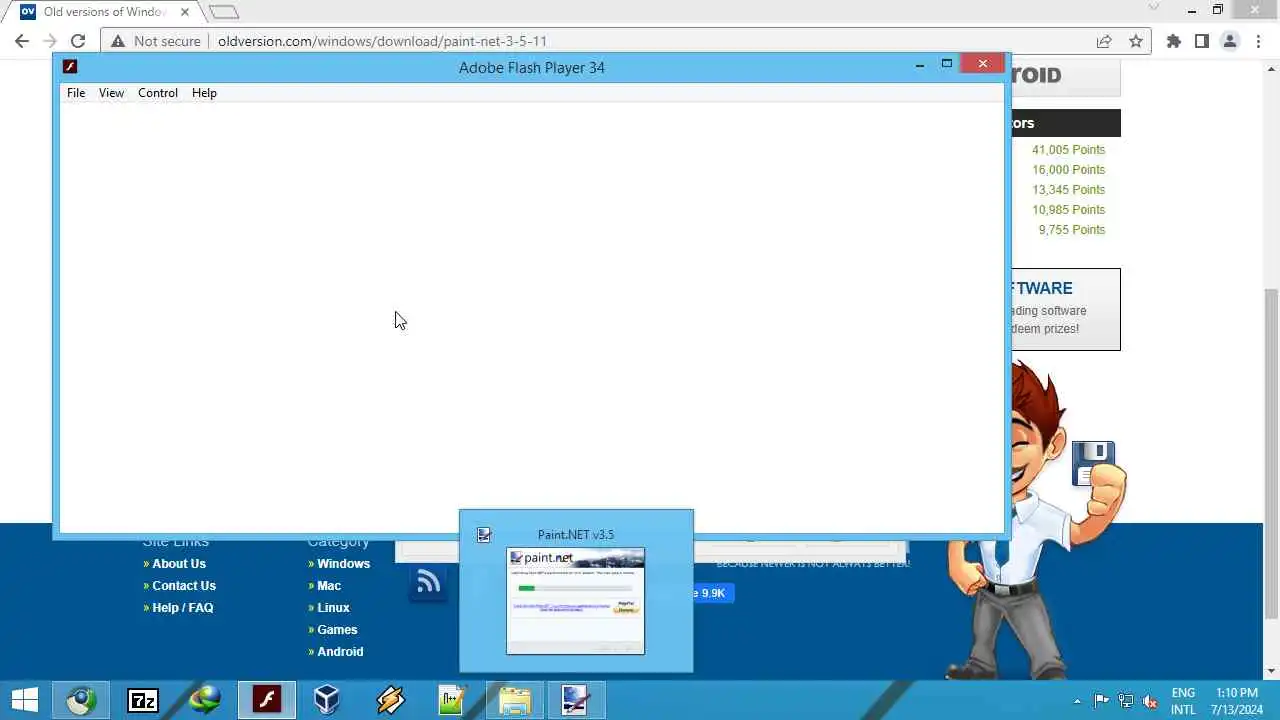Open the tab search chevron in browser
This screenshot has height=720, width=1280.
click(x=1154, y=8)
